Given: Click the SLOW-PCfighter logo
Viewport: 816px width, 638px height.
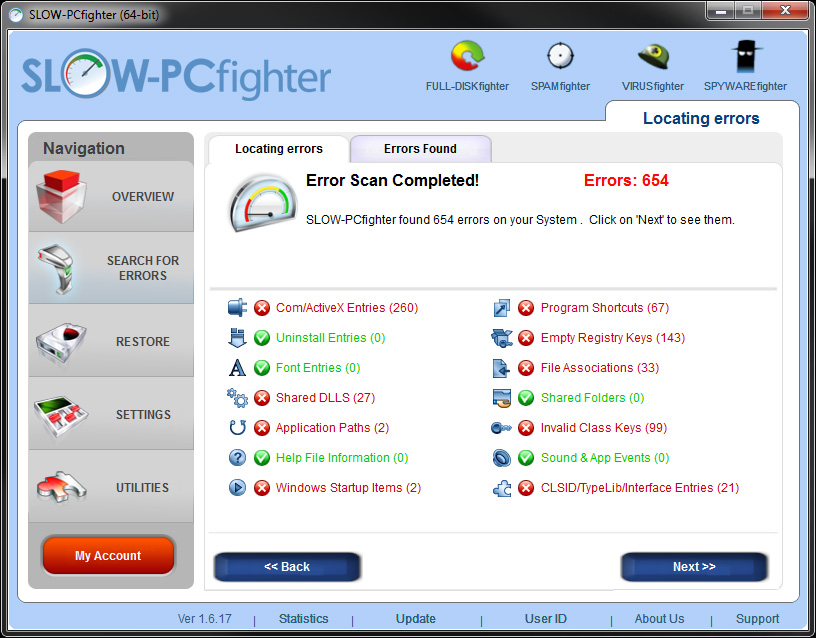Looking at the screenshot, I should pos(176,75).
